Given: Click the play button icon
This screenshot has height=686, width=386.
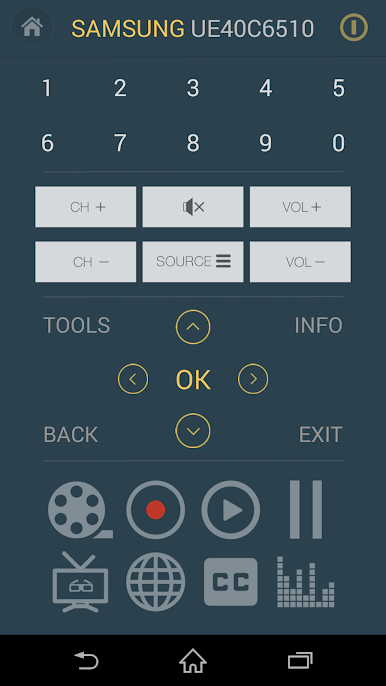Looking at the screenshot, I should [x=231, y=510].
